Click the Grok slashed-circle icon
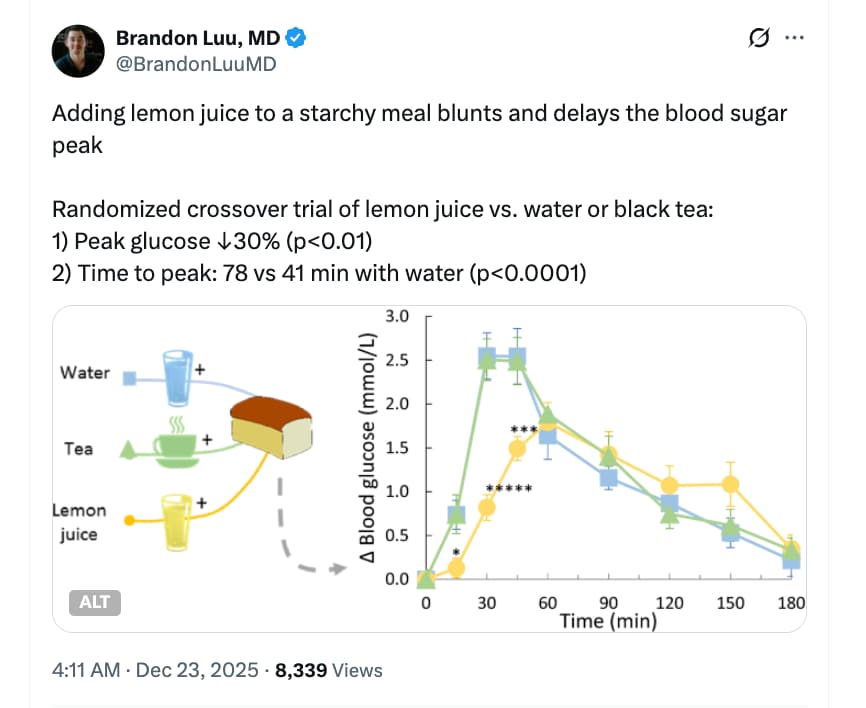Viewport: 866px width, 708px height. pos(759,38)
